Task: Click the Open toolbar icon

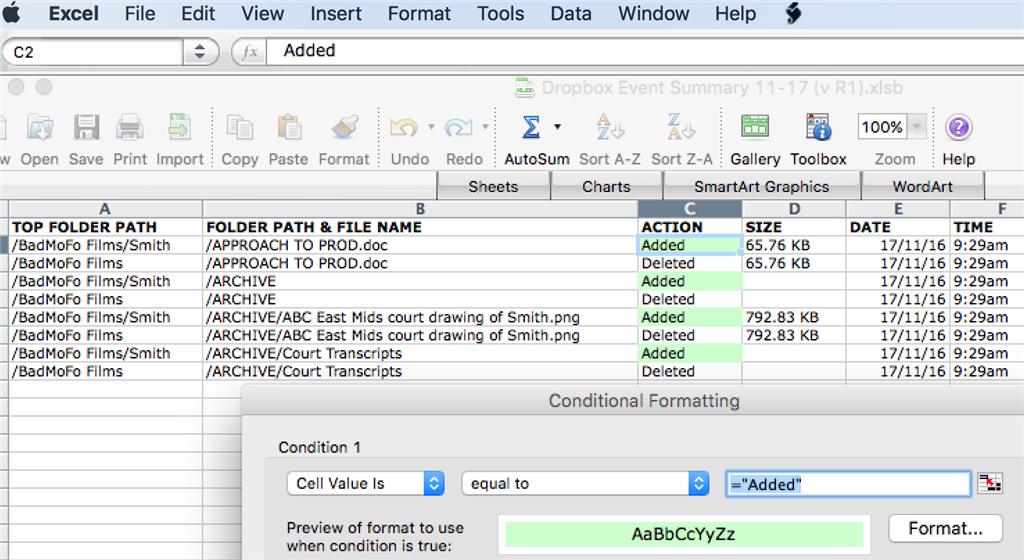Action: pyautogui.click(x=40, y=128)
